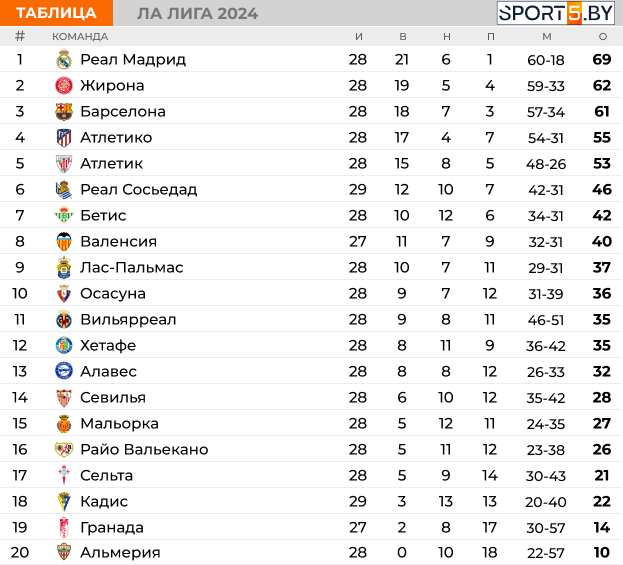The height and width of the screenshot is (565, 623).
Task: Click the Atlético Madrid crest icon
Action: click(64, 138)
